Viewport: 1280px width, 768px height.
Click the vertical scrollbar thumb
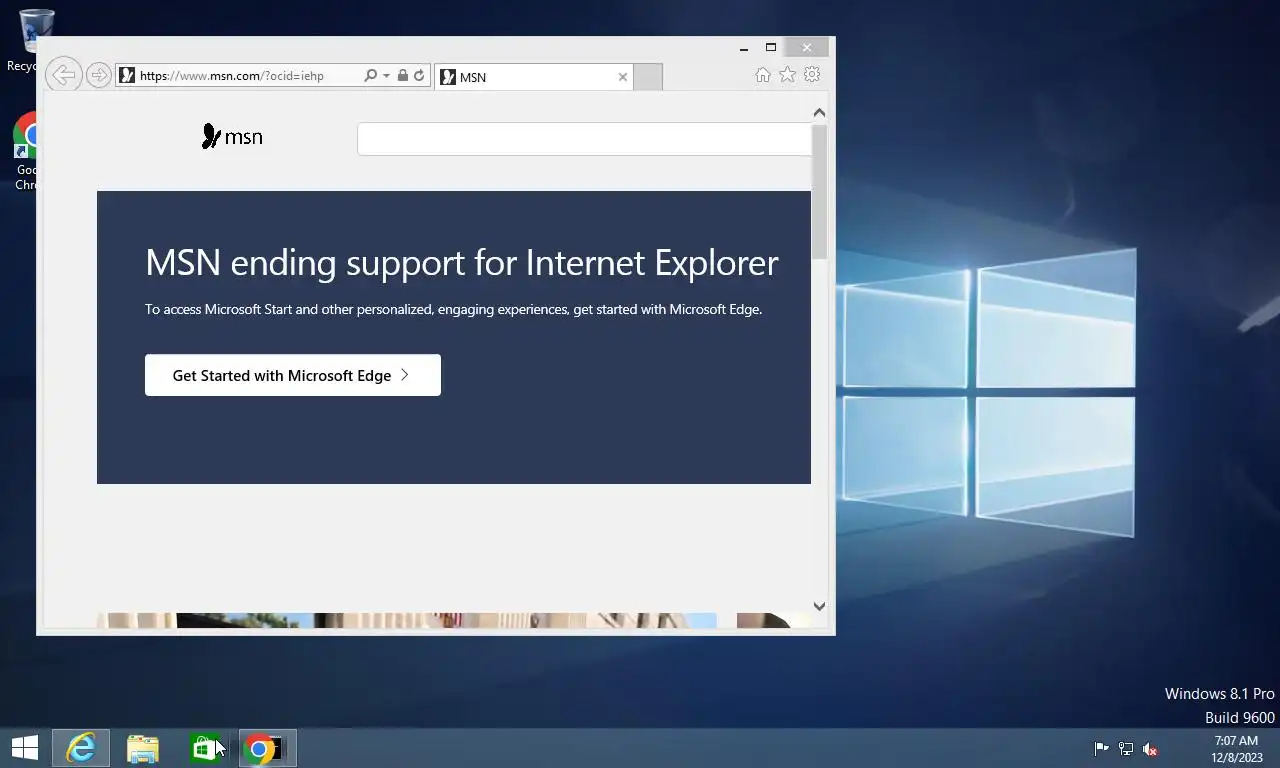point(819,192)
